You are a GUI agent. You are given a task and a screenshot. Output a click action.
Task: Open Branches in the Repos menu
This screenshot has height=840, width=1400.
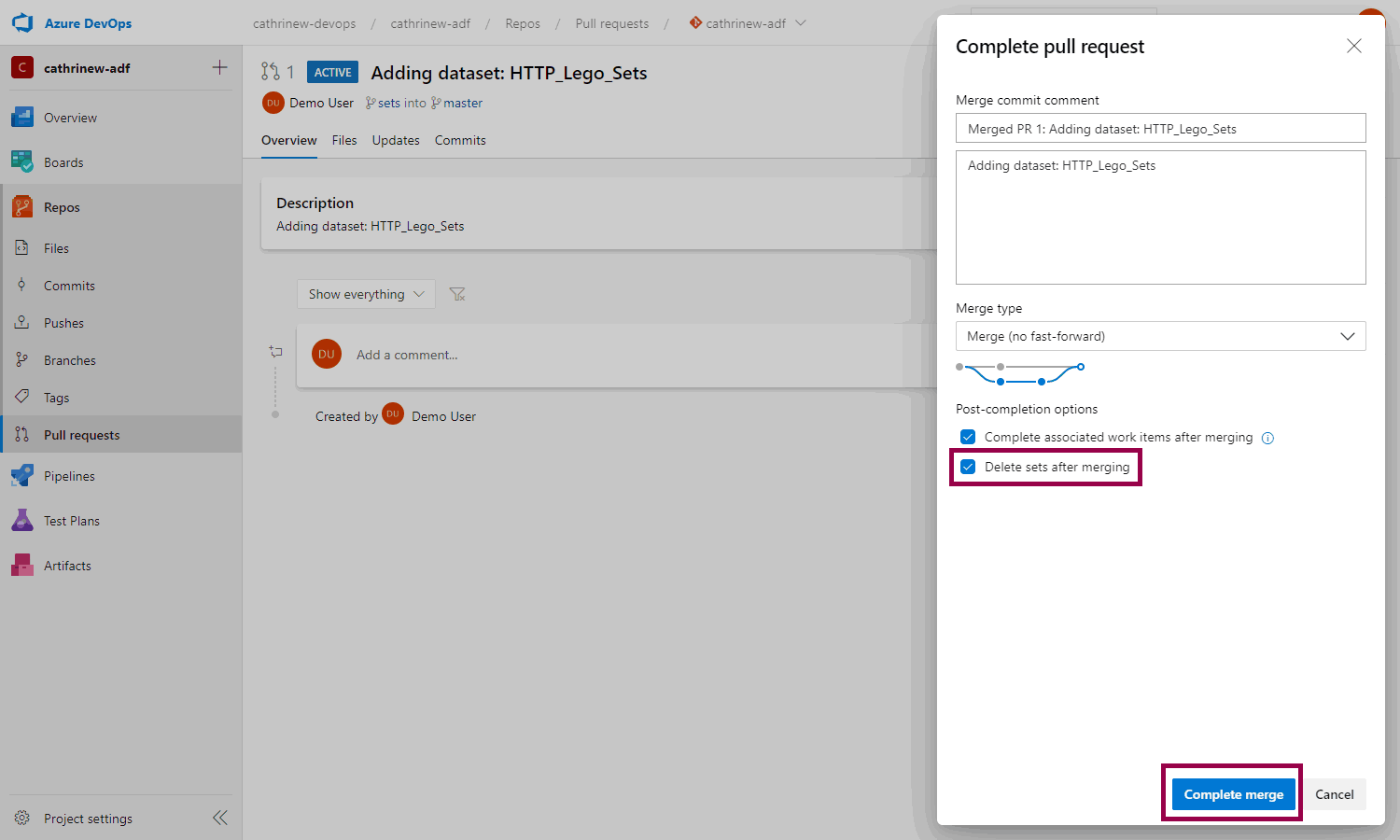pyautogui.click(x=69, y=360)
